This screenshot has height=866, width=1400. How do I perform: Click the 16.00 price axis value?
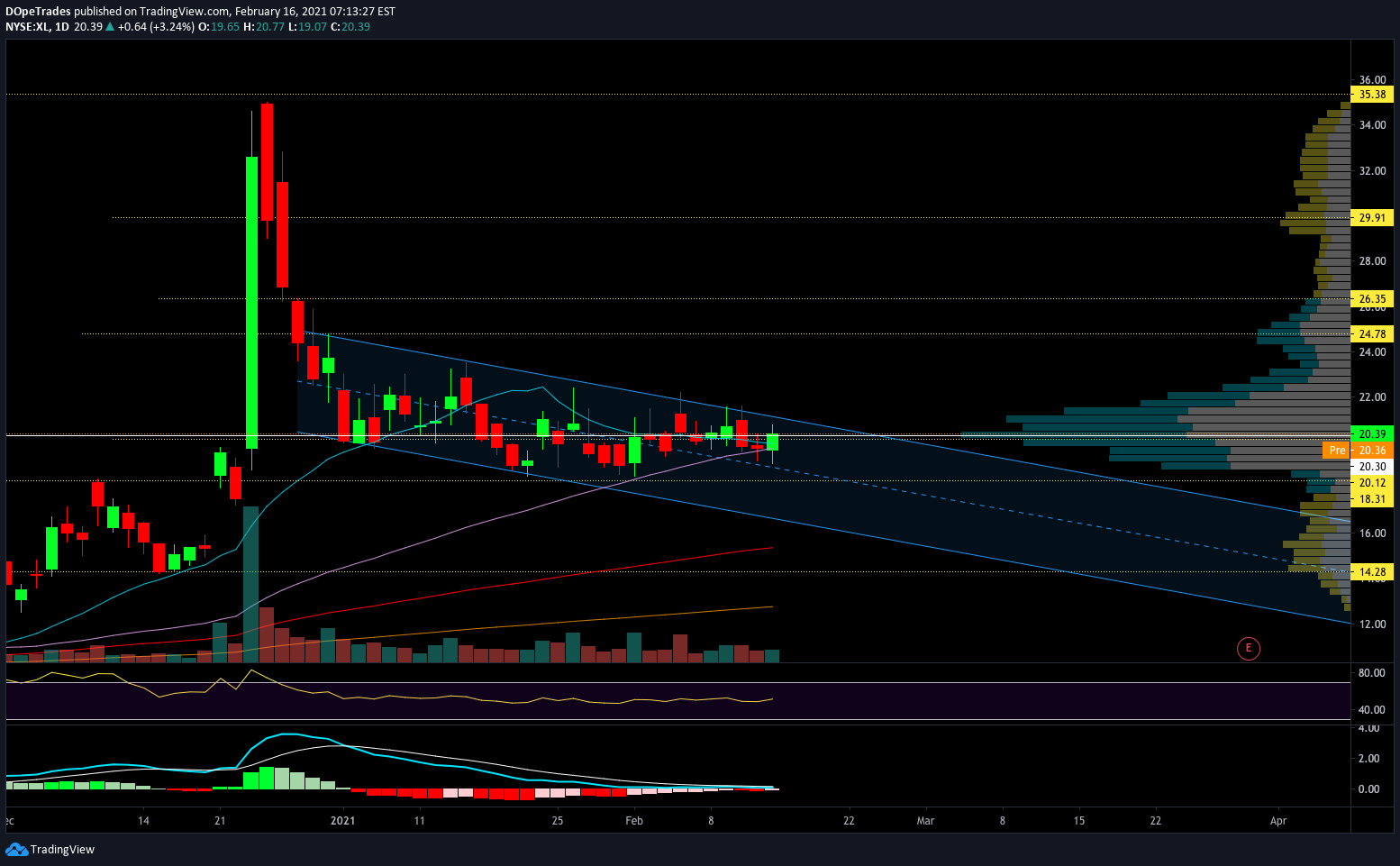click(x=1372, y=533)
